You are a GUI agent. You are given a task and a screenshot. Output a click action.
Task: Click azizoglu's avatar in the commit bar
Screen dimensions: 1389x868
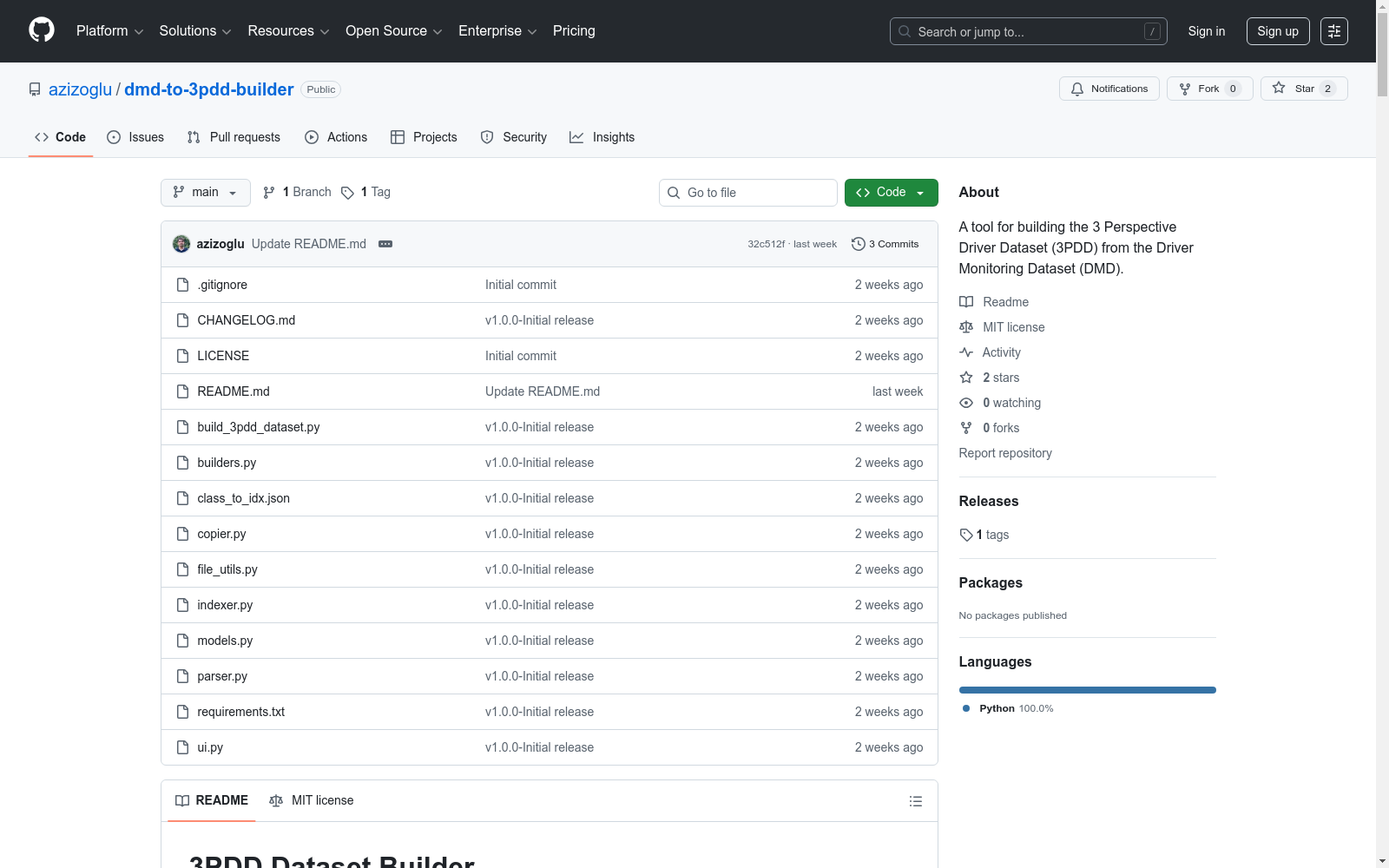point(181,244)
